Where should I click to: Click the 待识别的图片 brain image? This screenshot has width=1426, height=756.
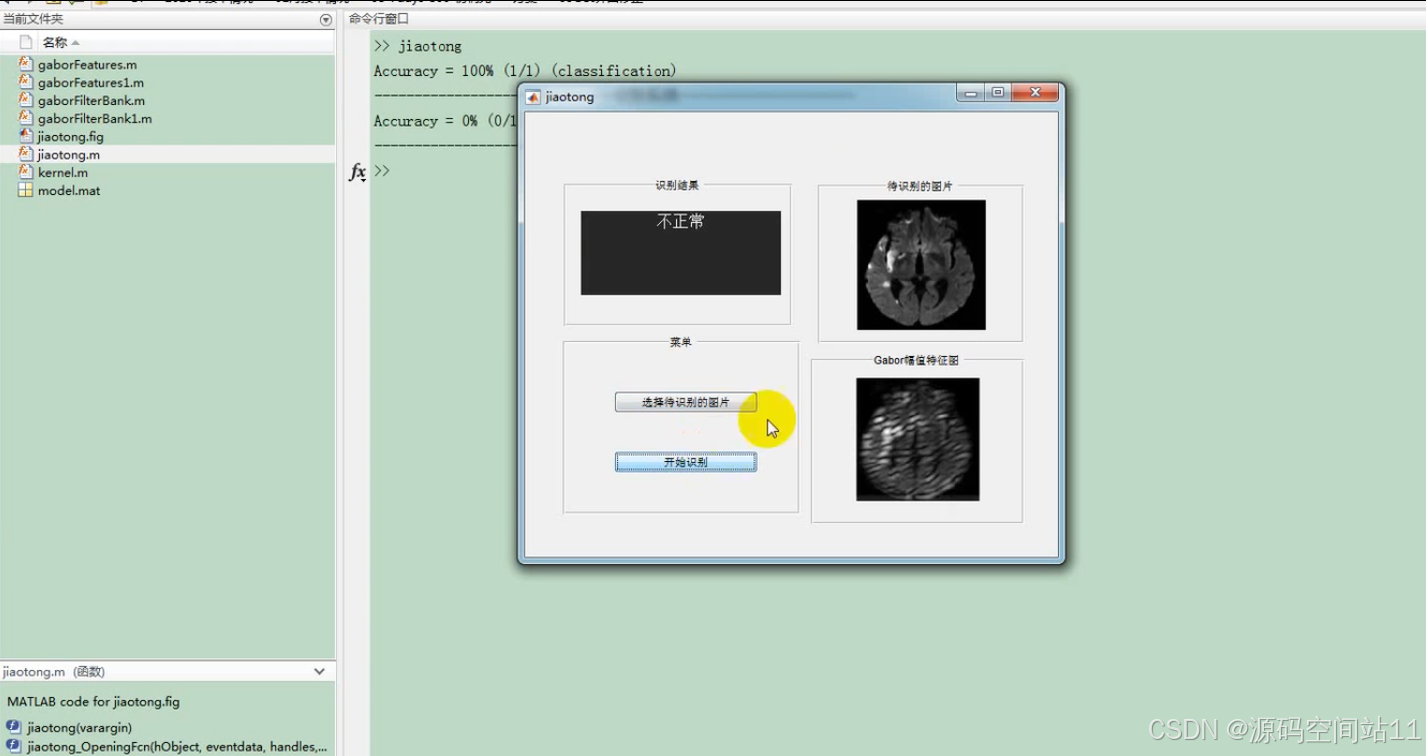(918, 264)
